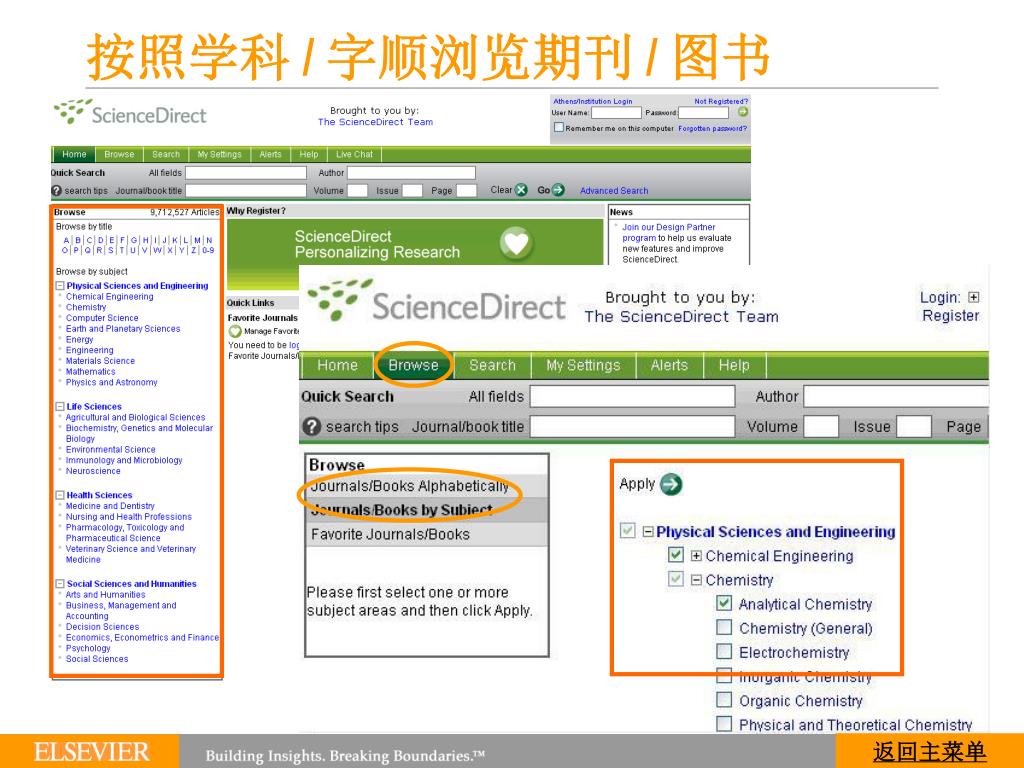This screenshot has width=1024, height=768.
Task: Open the Home tab in large navigation bar
Action: click(337, 365)
